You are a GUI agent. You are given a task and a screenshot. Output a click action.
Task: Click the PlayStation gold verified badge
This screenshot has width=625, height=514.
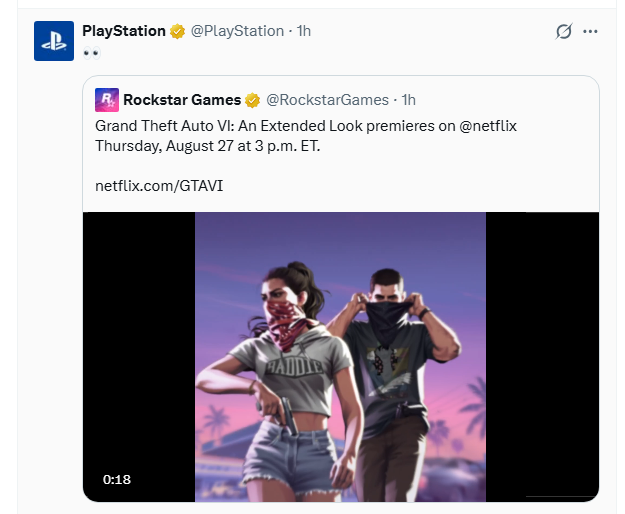[177, 31]
